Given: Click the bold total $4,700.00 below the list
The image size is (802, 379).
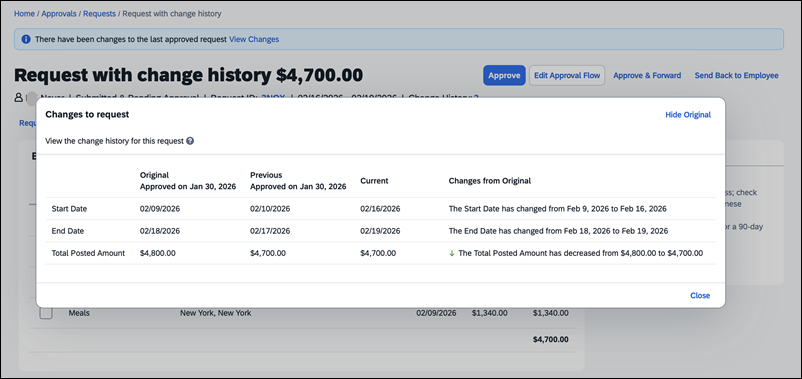Looking at the screenshot, I should click(x=550, y=339).
